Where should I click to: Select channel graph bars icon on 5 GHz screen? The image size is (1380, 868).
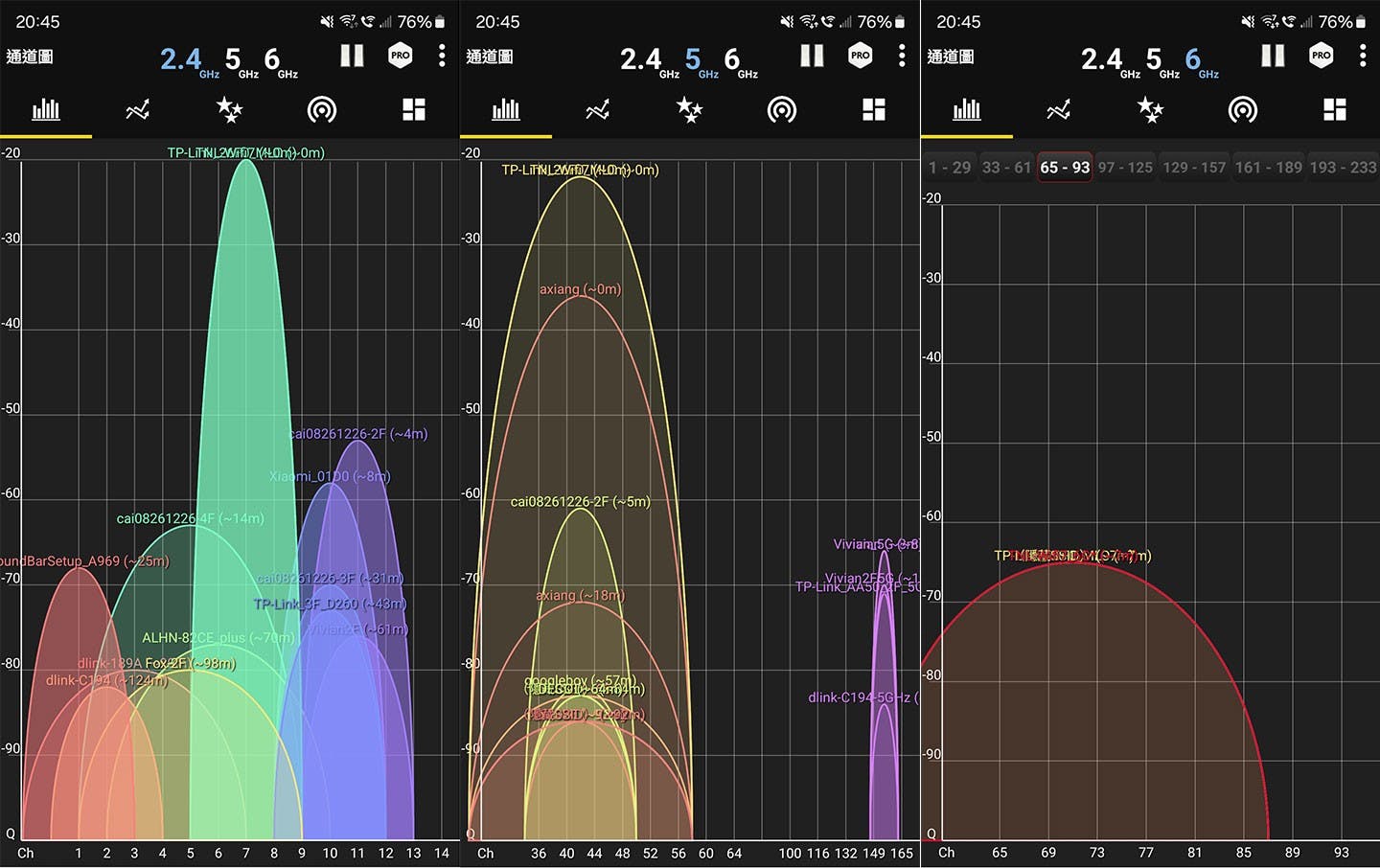[506, 110]
